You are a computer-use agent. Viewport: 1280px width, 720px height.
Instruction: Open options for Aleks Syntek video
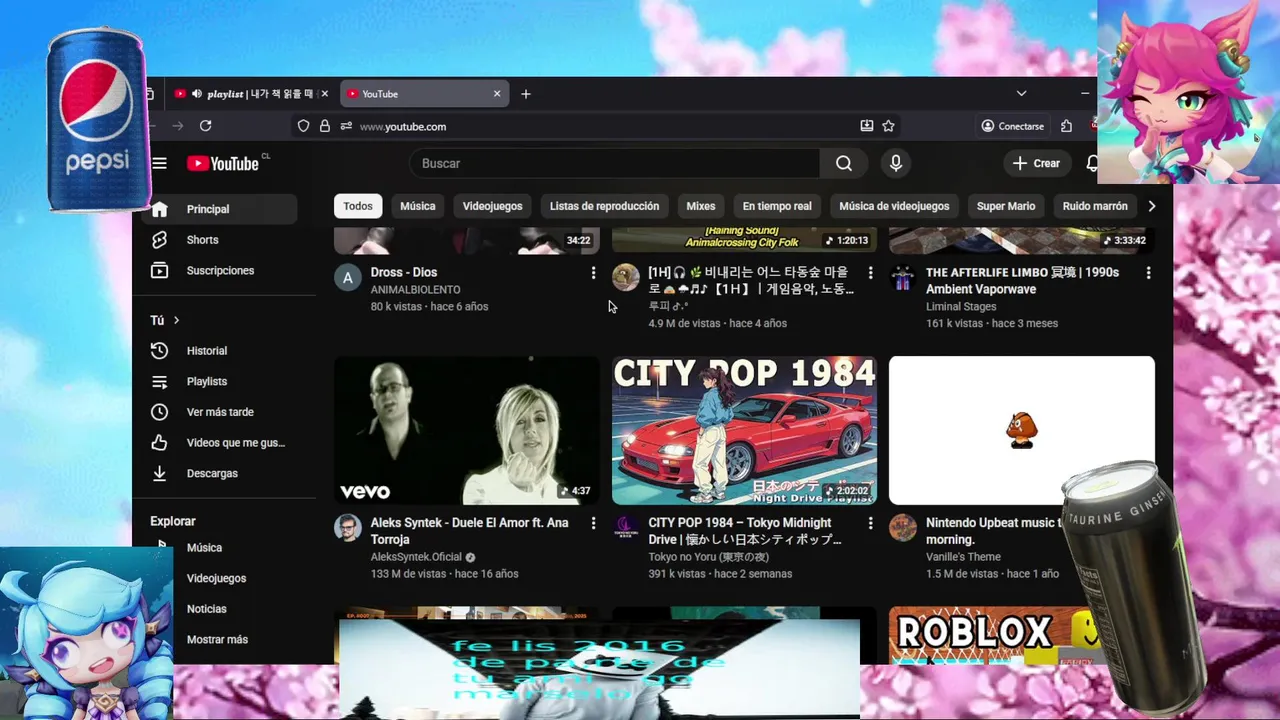coord(593,523)
